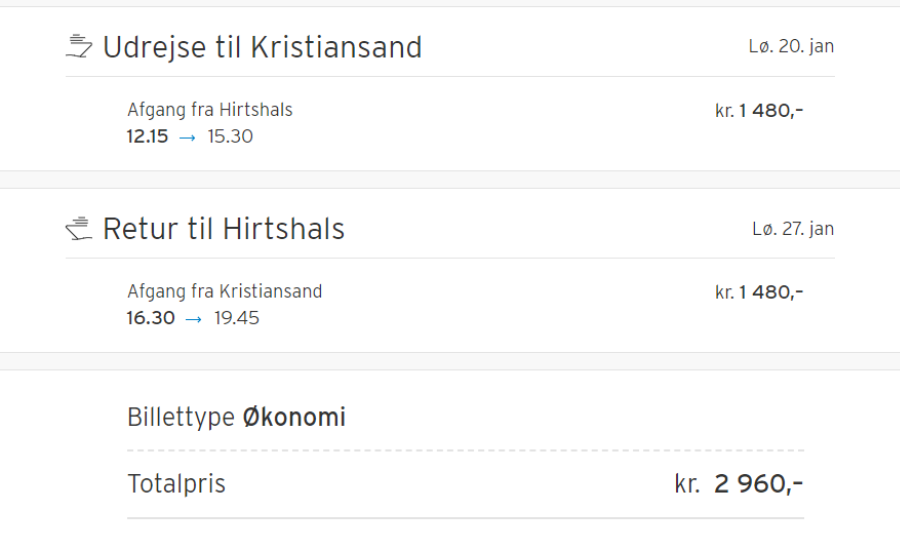Image resolution: width=900 pixels, height=550 pixels.
Task: Click the Totalpris label
Action: pos(176,484)
